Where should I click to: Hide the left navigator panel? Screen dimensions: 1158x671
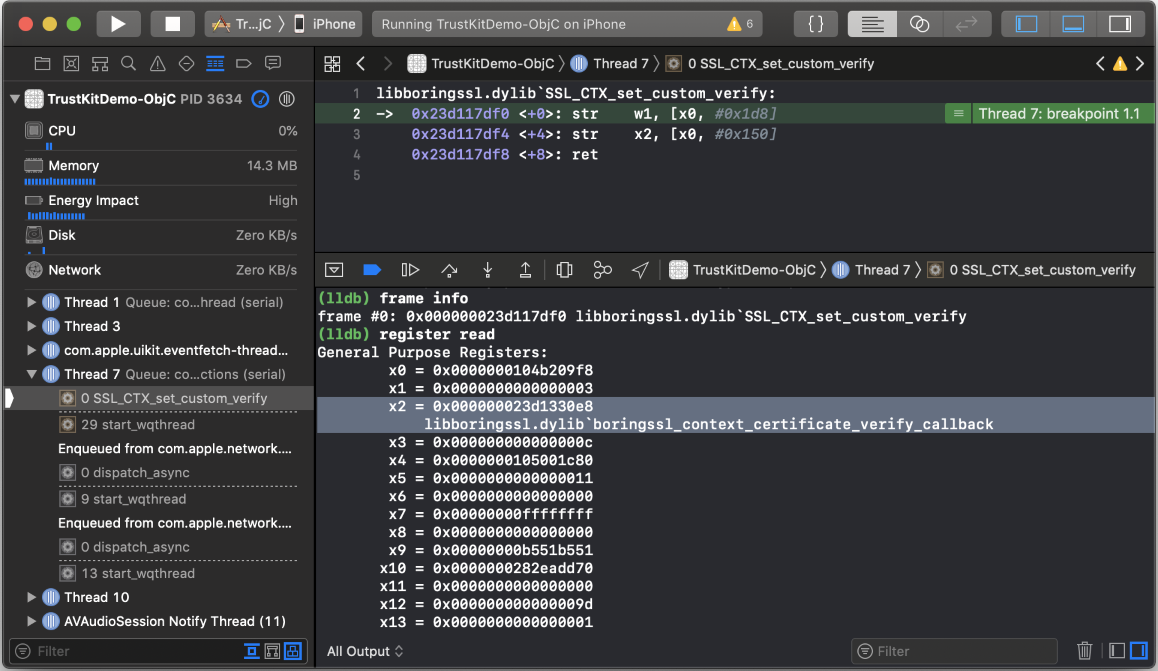1027,24
